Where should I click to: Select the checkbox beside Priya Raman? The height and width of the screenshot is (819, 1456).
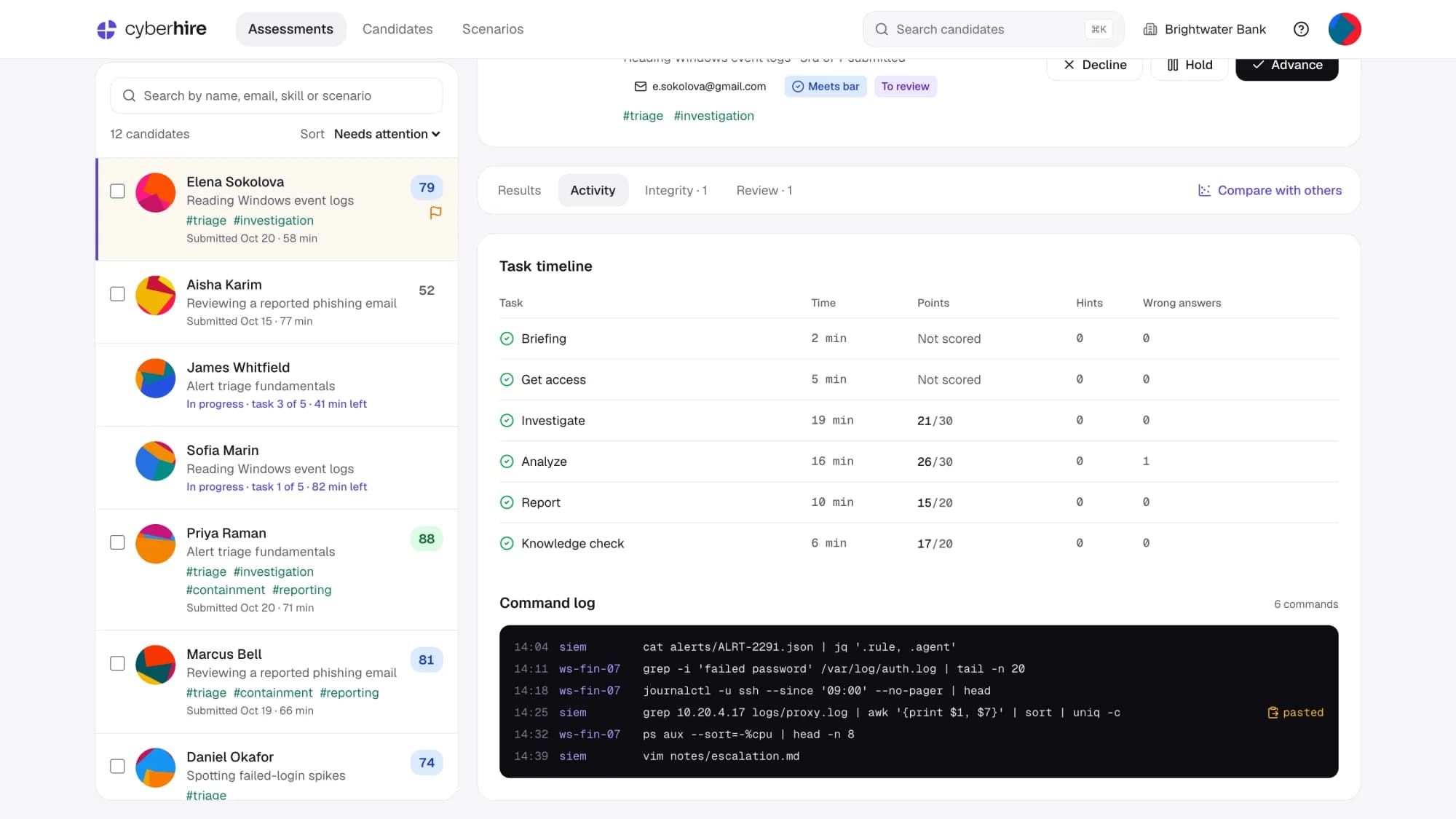point(117,542)
